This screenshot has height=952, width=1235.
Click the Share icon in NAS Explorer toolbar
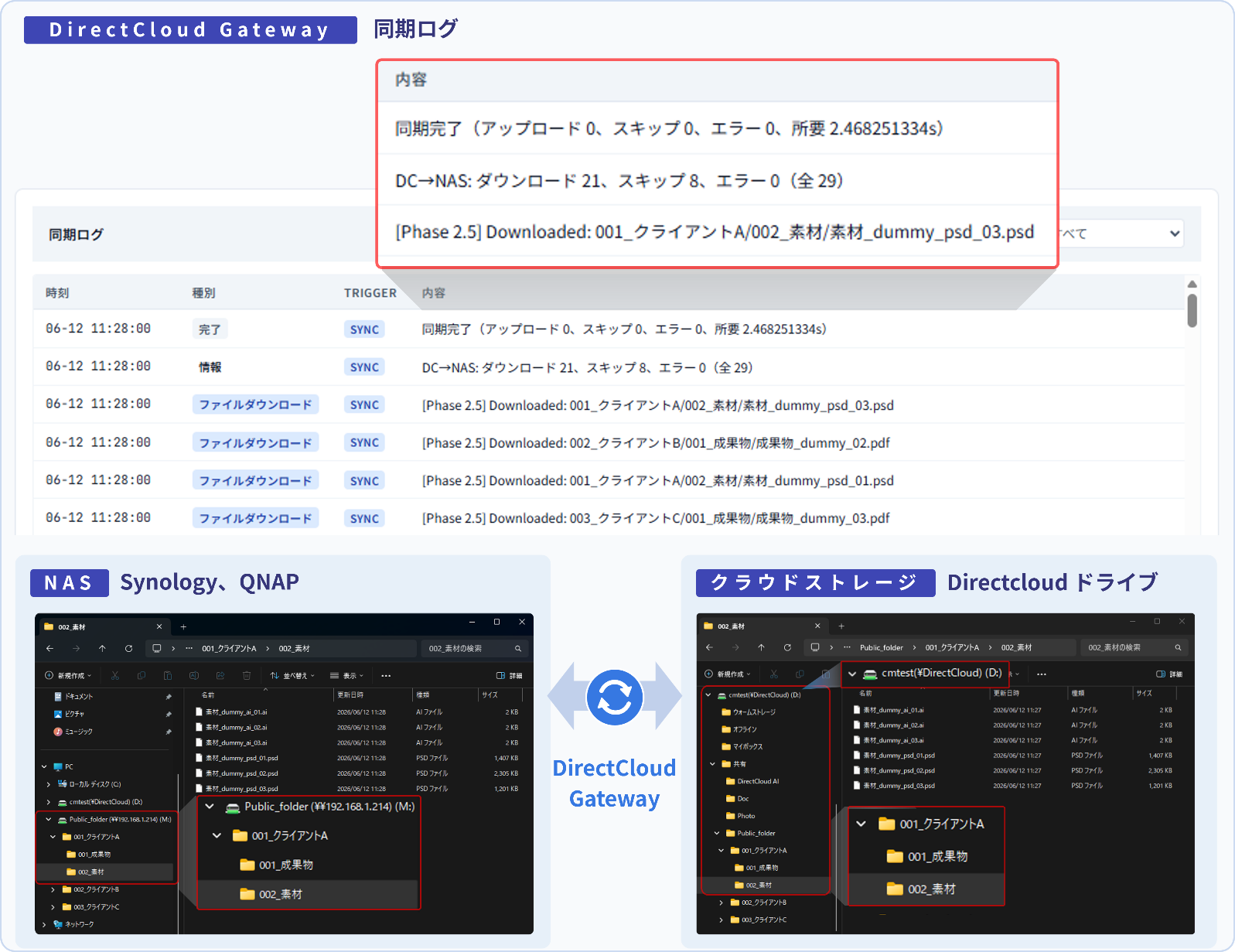point(220,675)
